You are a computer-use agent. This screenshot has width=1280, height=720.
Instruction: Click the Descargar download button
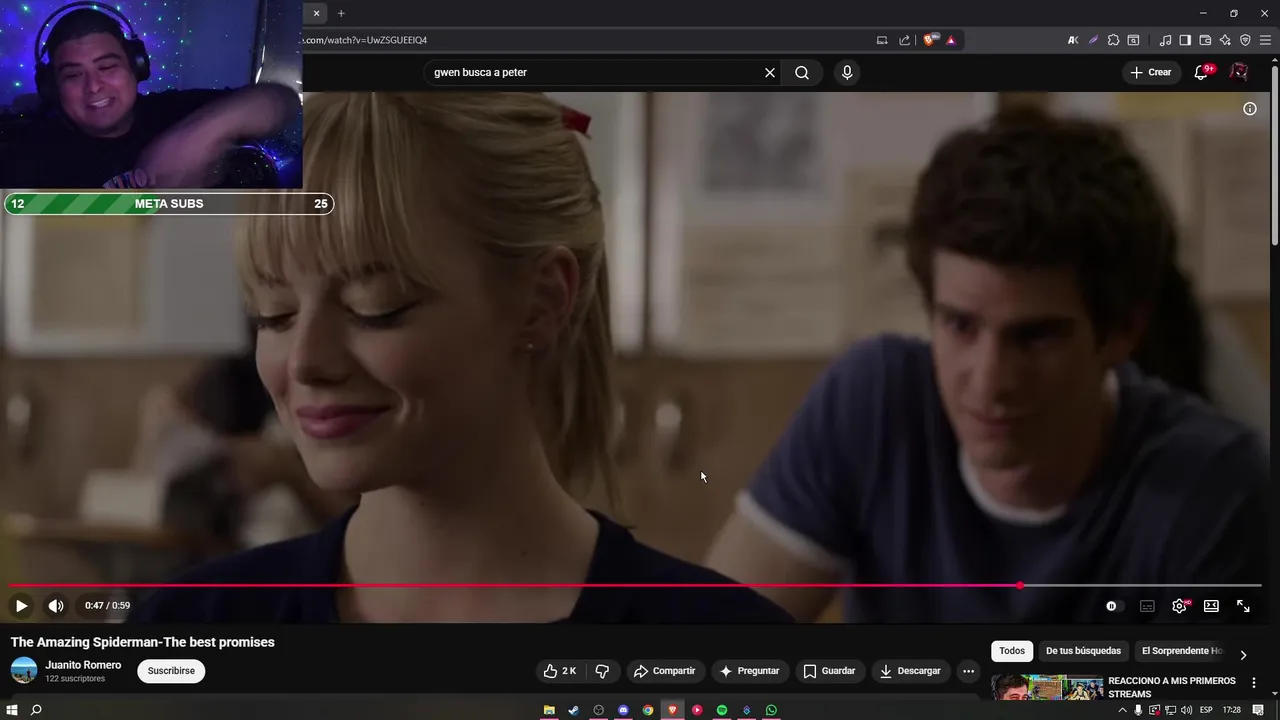pyautogui.click(x=910, y=671)
